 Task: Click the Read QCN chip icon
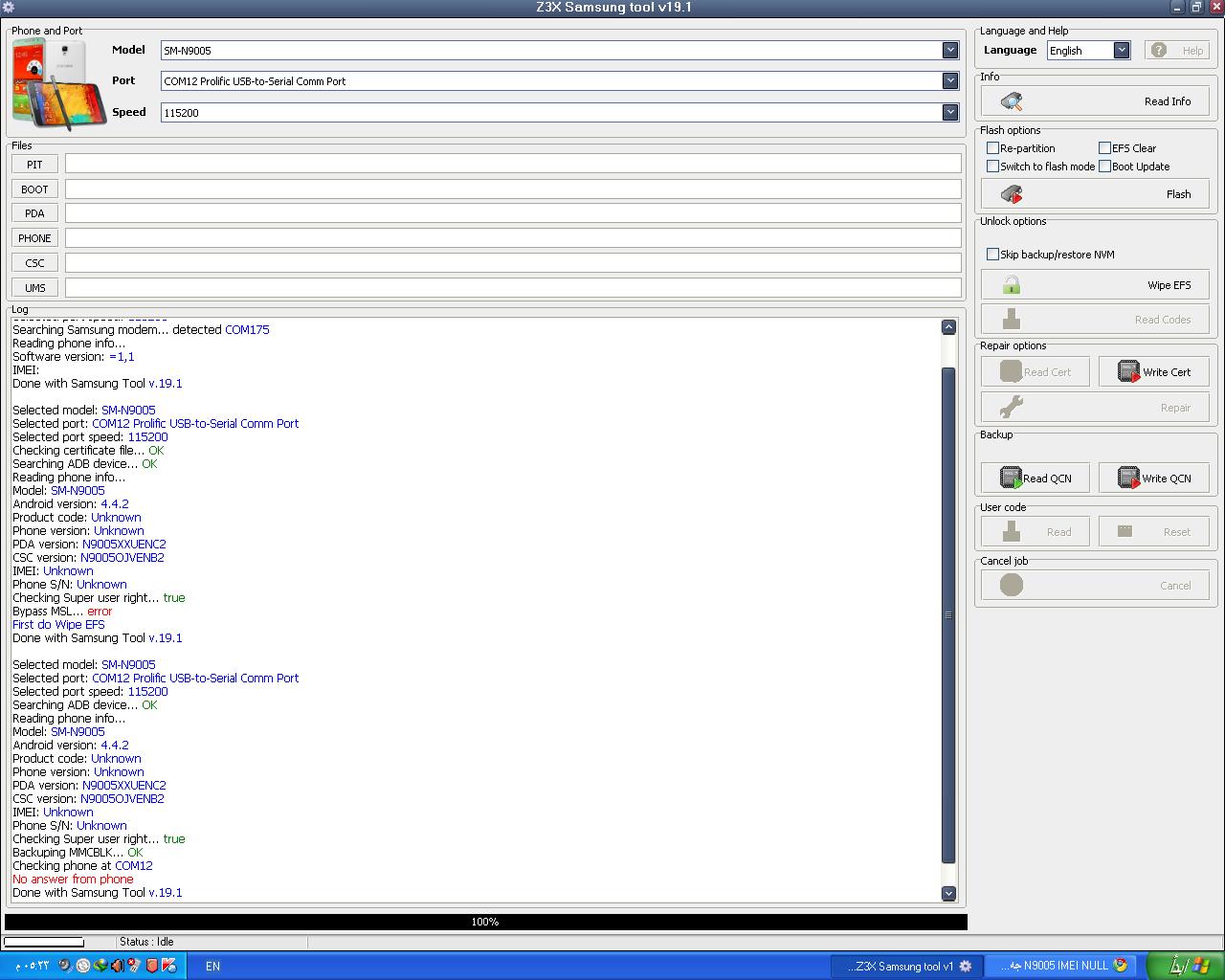point(1011,478)
